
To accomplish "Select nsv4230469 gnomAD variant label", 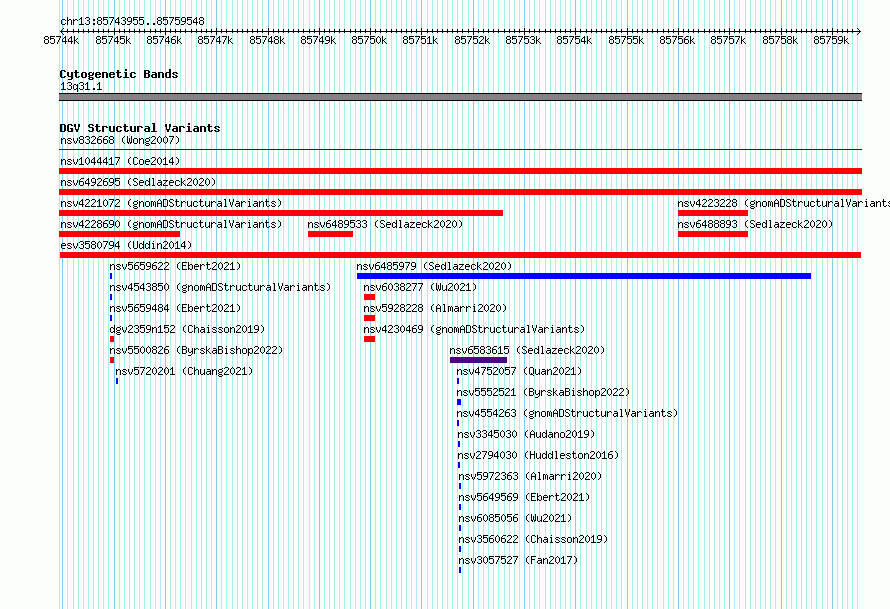I will tap(474, 329).
